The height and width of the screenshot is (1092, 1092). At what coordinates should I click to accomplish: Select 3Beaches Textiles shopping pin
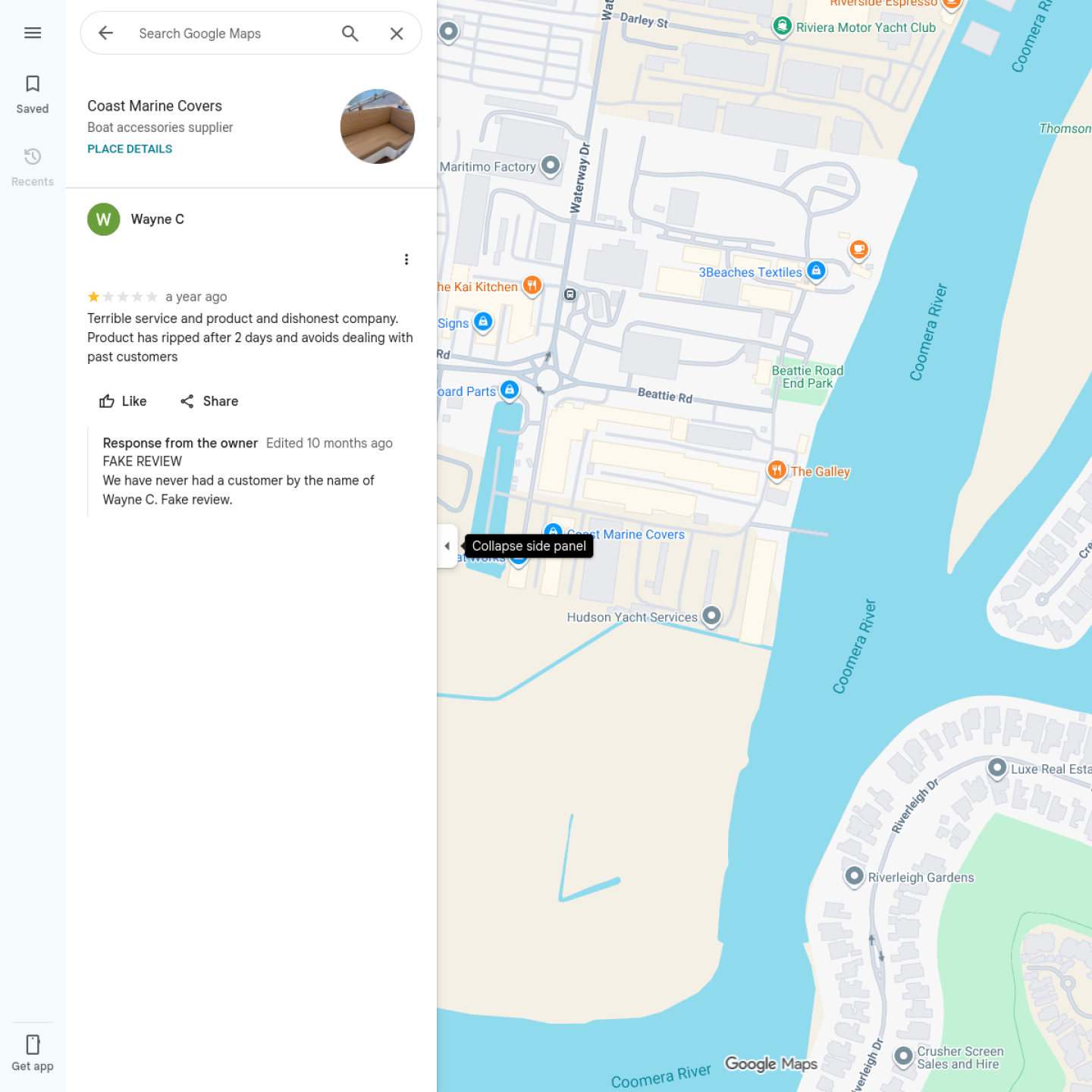[816, 271]
